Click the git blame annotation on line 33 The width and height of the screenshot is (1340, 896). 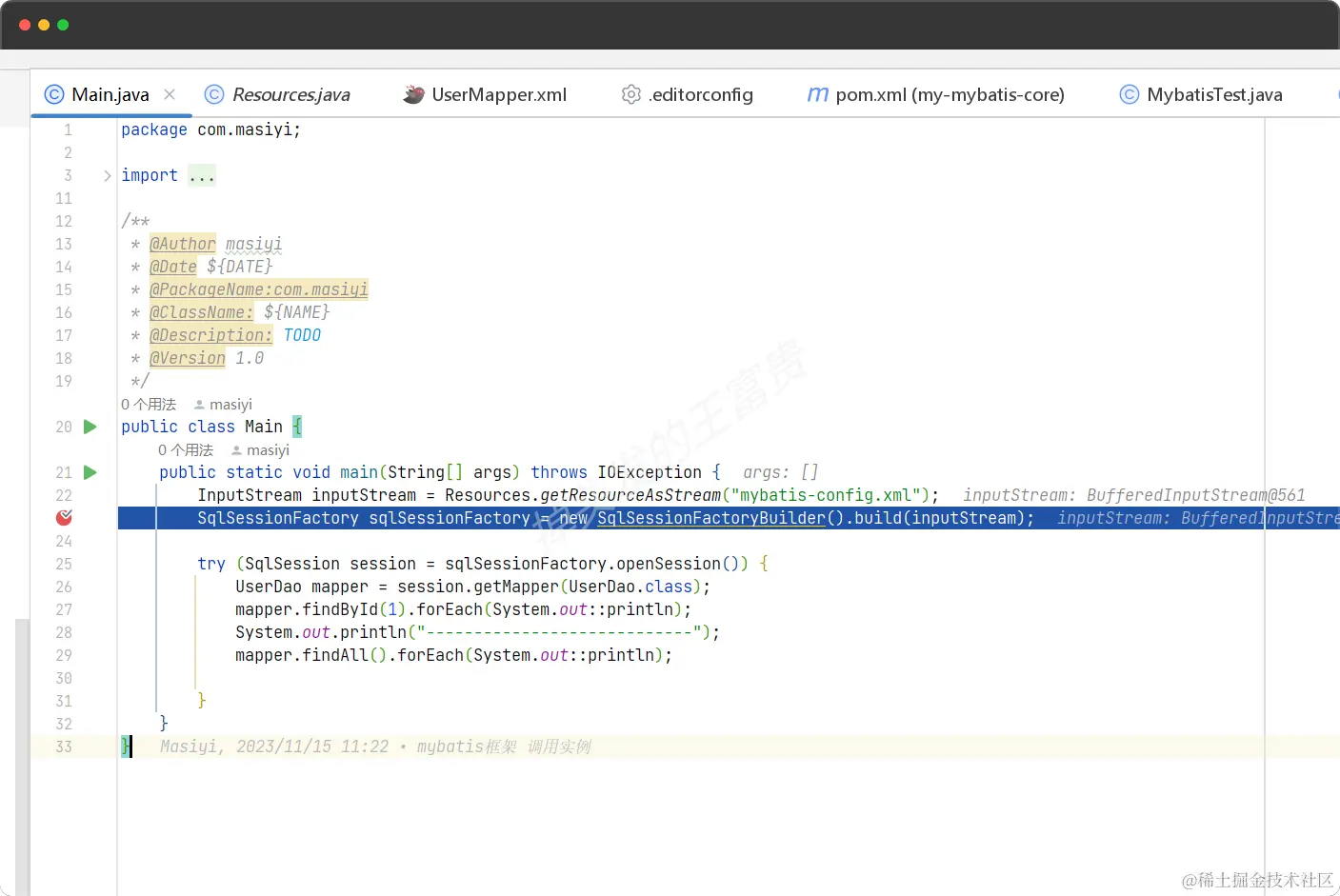point(375,747)
